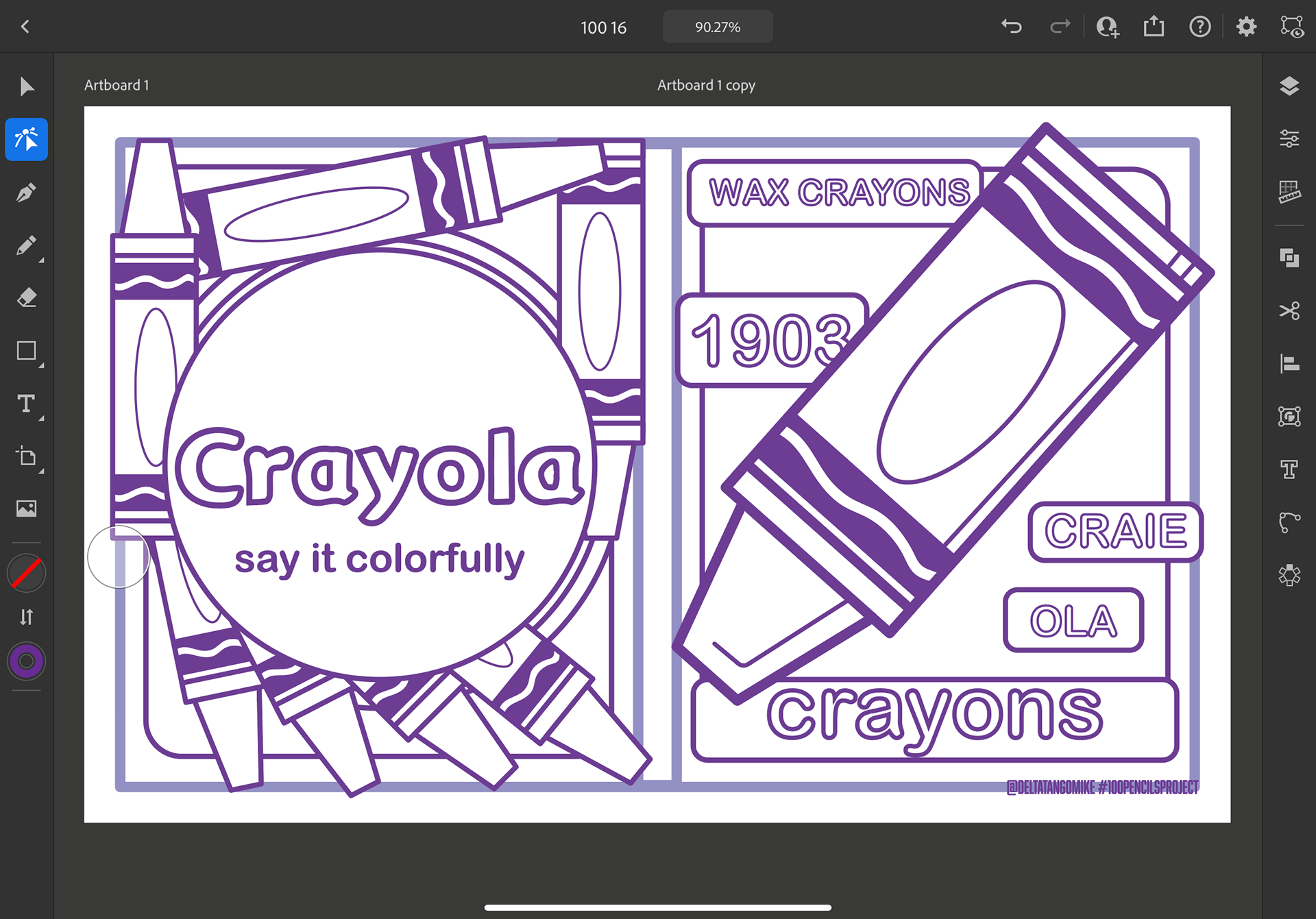The width and height of the screenshot is (1316, 919).
Task: Open the purple stroke color swatch
Action: (27, 661)
